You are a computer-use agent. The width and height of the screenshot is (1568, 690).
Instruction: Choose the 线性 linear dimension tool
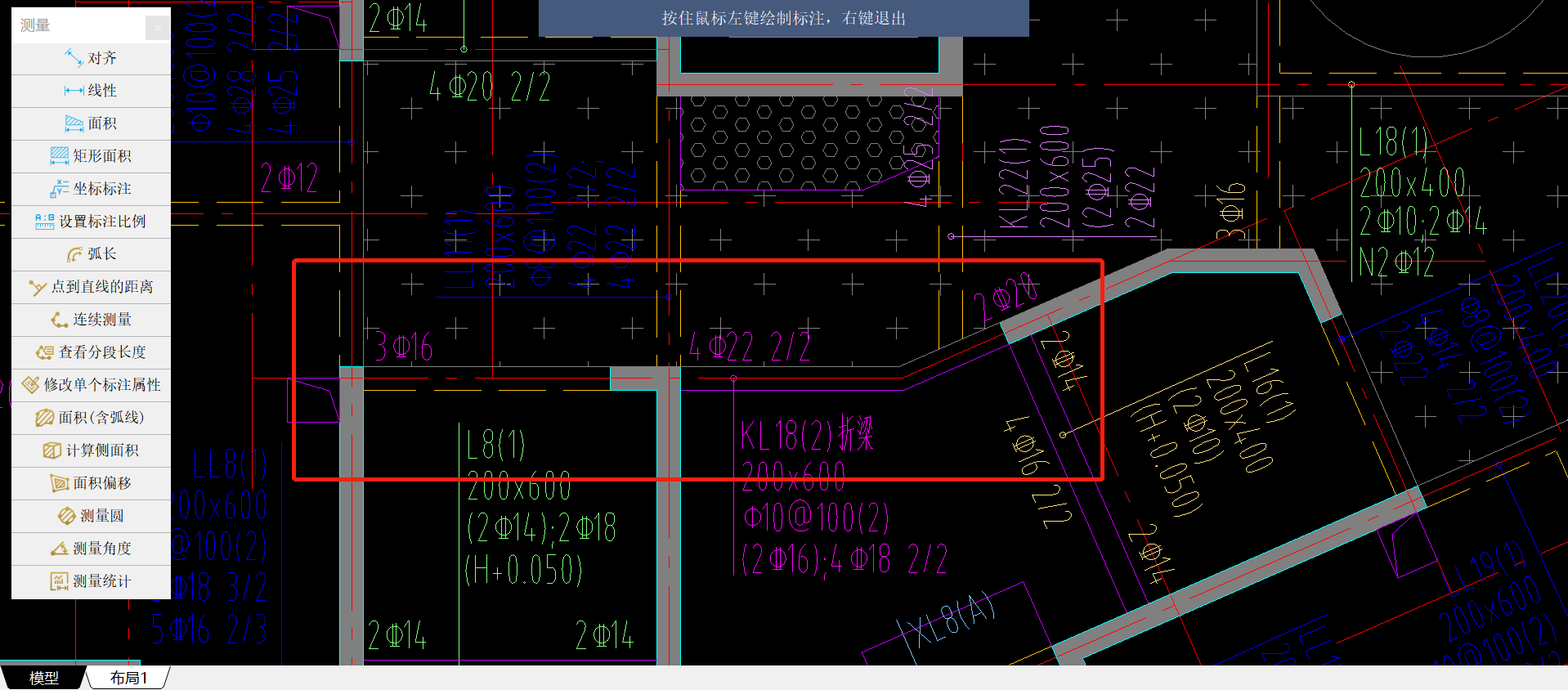[91, 91]
